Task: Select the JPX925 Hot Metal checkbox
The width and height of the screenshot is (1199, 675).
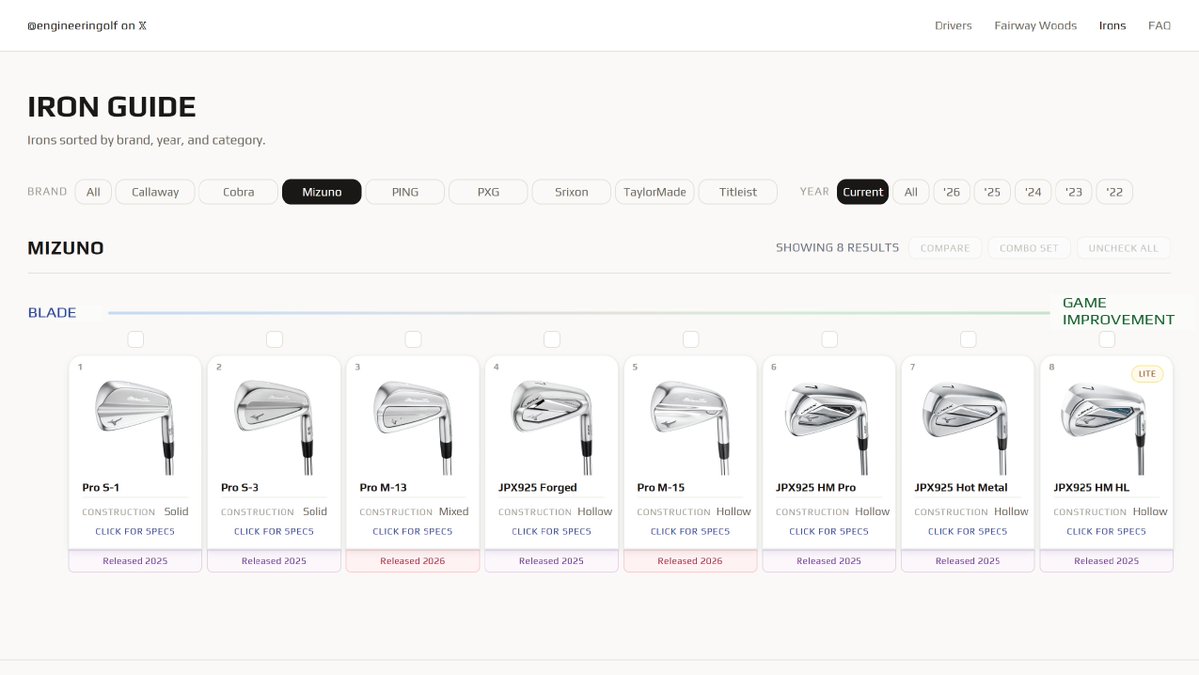Action: (x=968, y=339)
